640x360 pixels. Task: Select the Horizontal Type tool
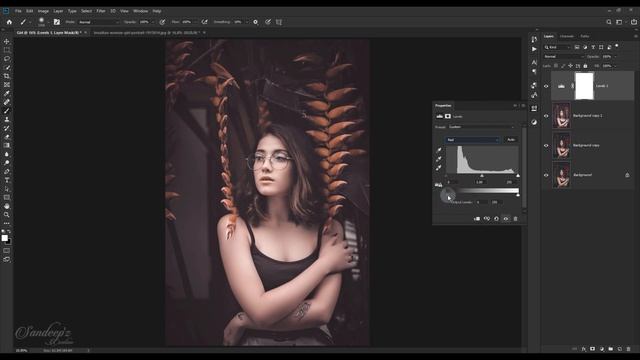click(x=7, y=180)
